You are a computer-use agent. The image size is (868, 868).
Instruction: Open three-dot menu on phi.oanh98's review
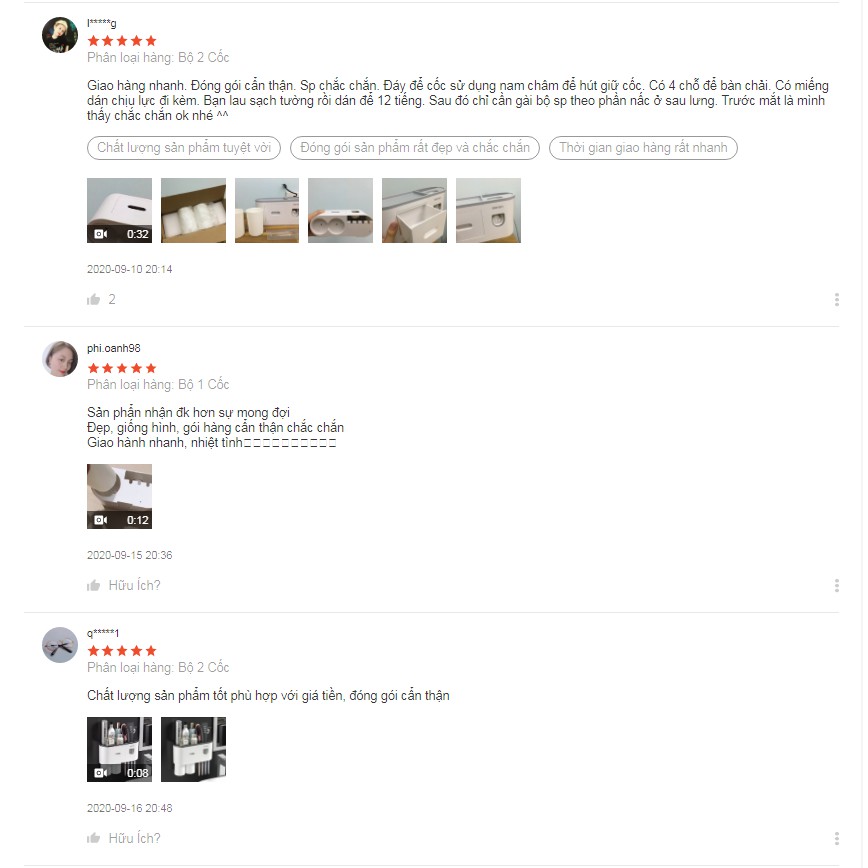coord(836,586)
